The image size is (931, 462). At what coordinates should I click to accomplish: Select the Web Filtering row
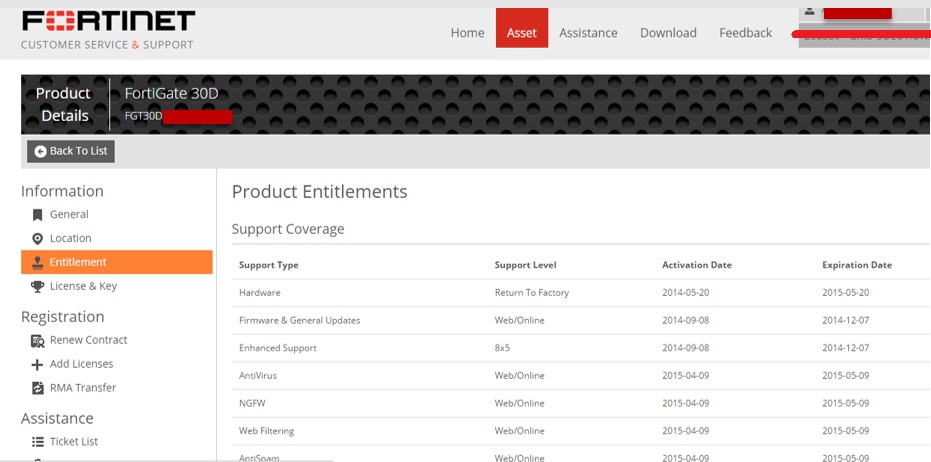tap(581, 431)
